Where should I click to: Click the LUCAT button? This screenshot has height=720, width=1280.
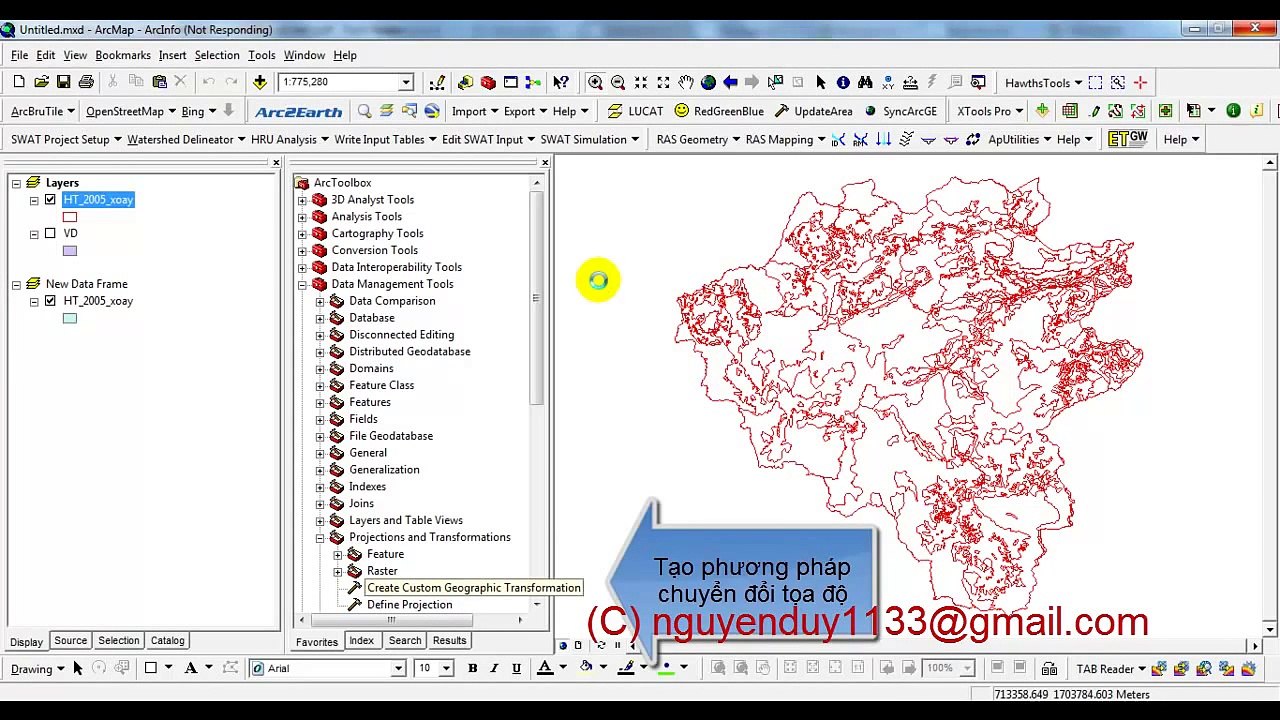click(x=635, y=111)
